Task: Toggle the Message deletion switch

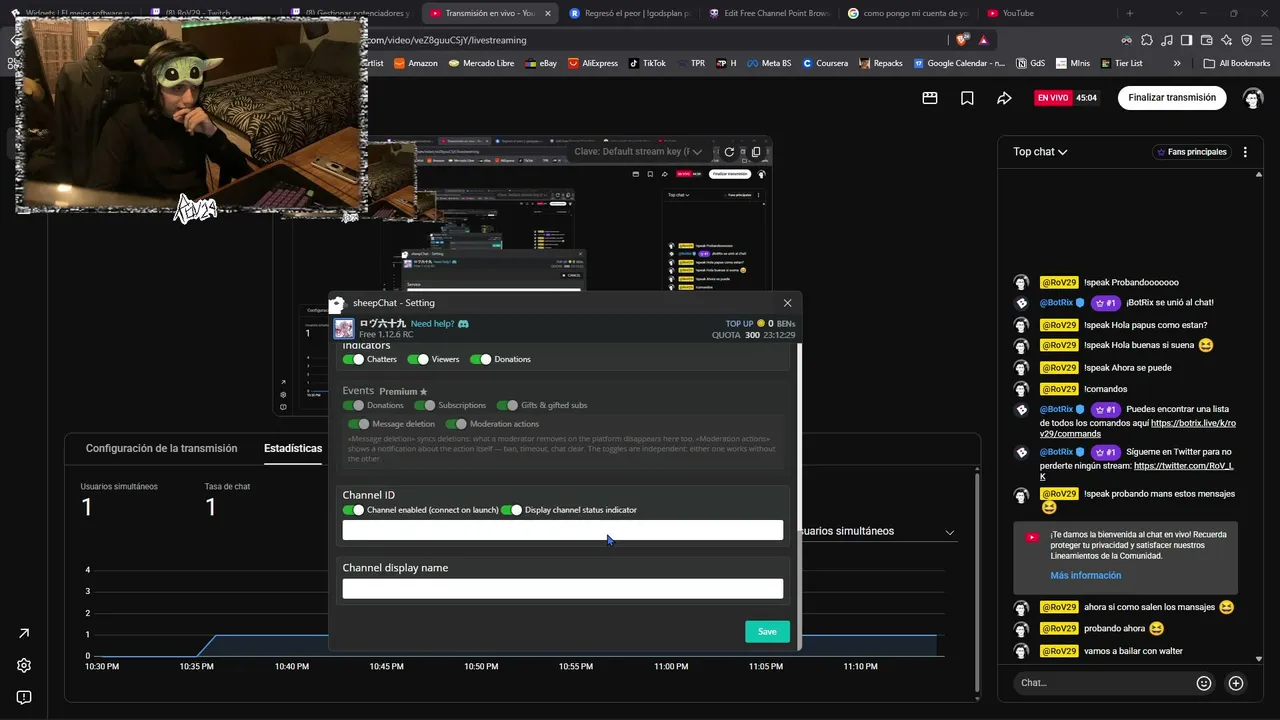Action: click(359, 424)
